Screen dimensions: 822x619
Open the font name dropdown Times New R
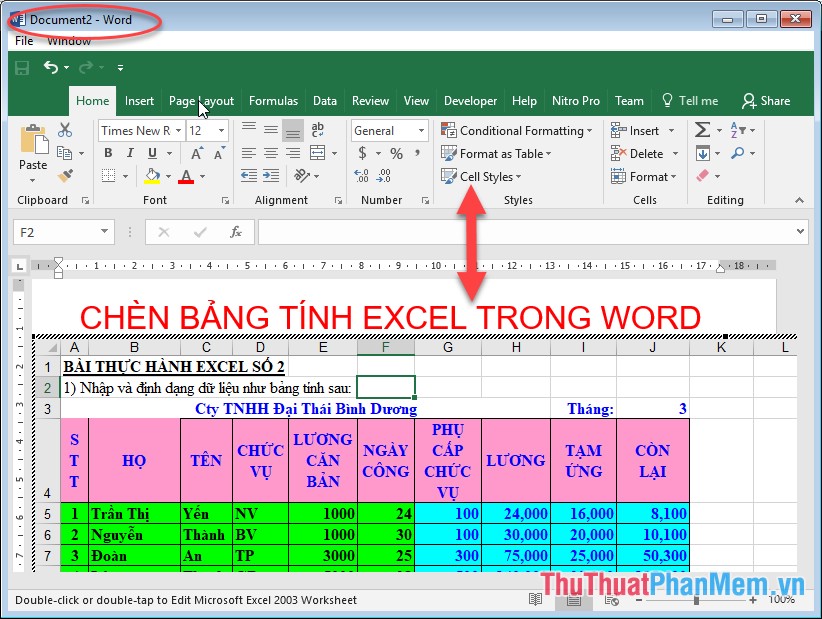(x=178, y=131)
